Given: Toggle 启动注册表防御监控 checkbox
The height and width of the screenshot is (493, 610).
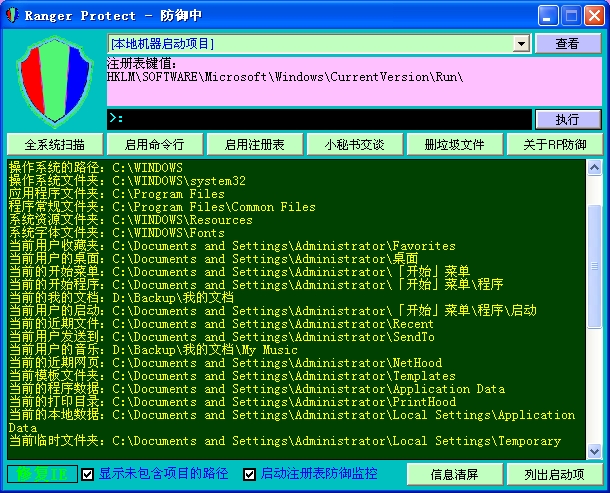Looking at the screenshot, I should pos(249,474).
